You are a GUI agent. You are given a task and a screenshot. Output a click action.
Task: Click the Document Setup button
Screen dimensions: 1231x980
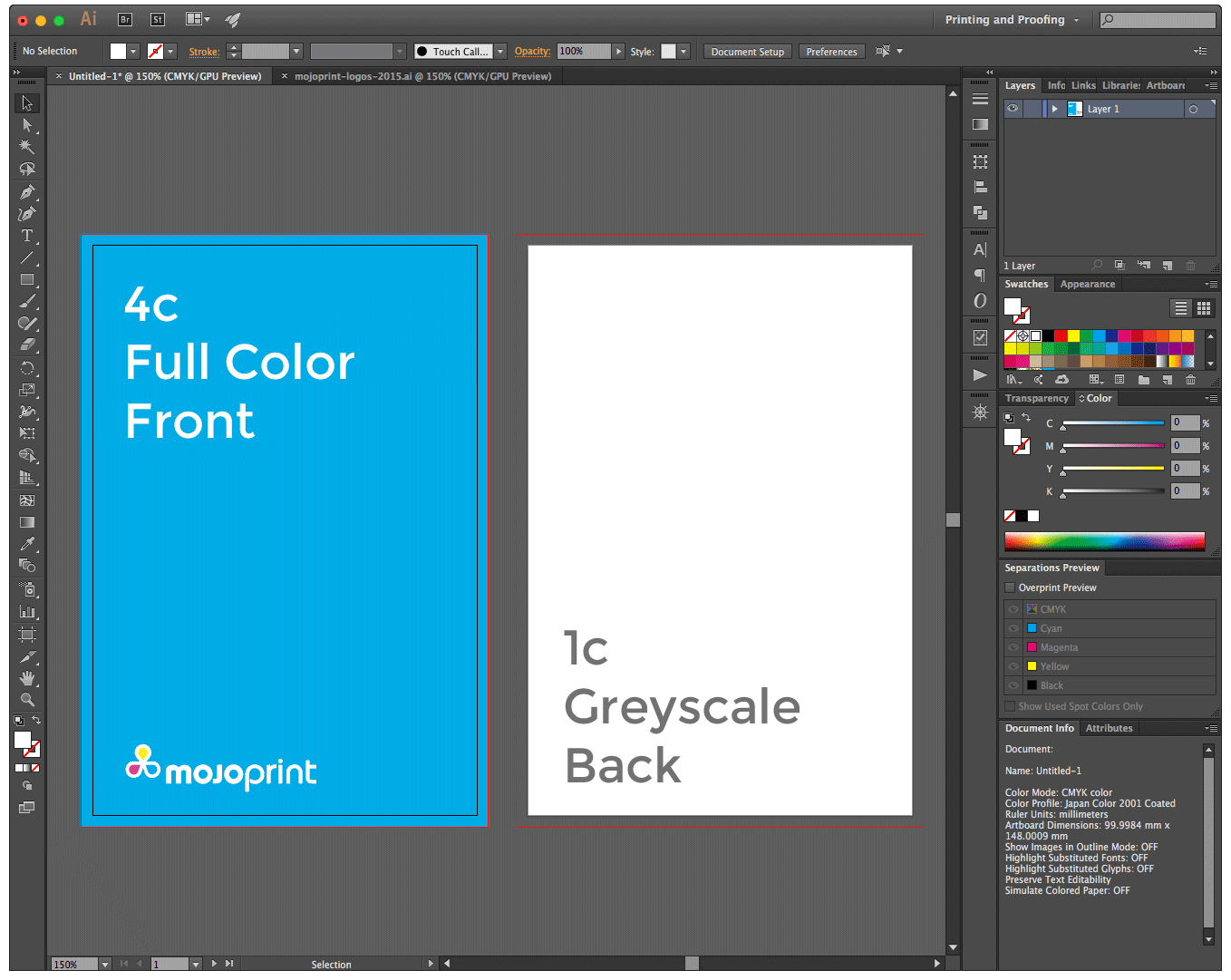click(747, 52)
